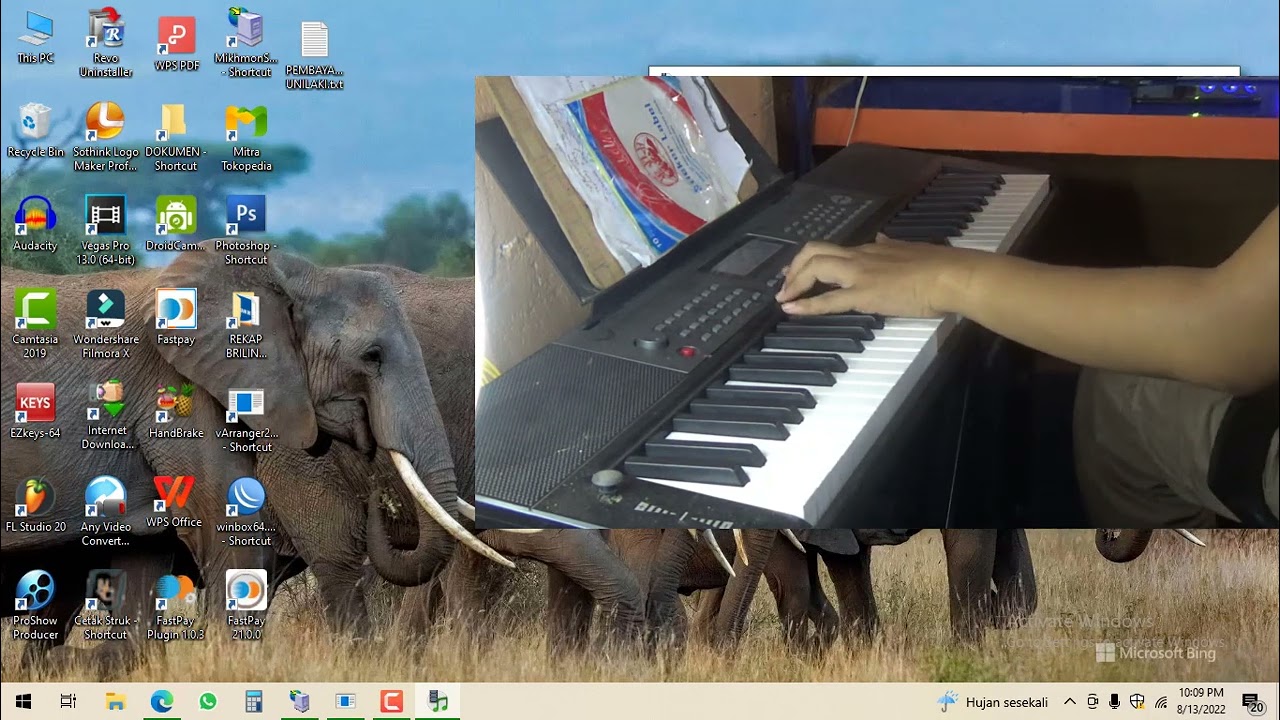Screen dimensions: 1280x720
Task: Open the Revo Uninstaller shortcut
Action: tap(105, 43)
